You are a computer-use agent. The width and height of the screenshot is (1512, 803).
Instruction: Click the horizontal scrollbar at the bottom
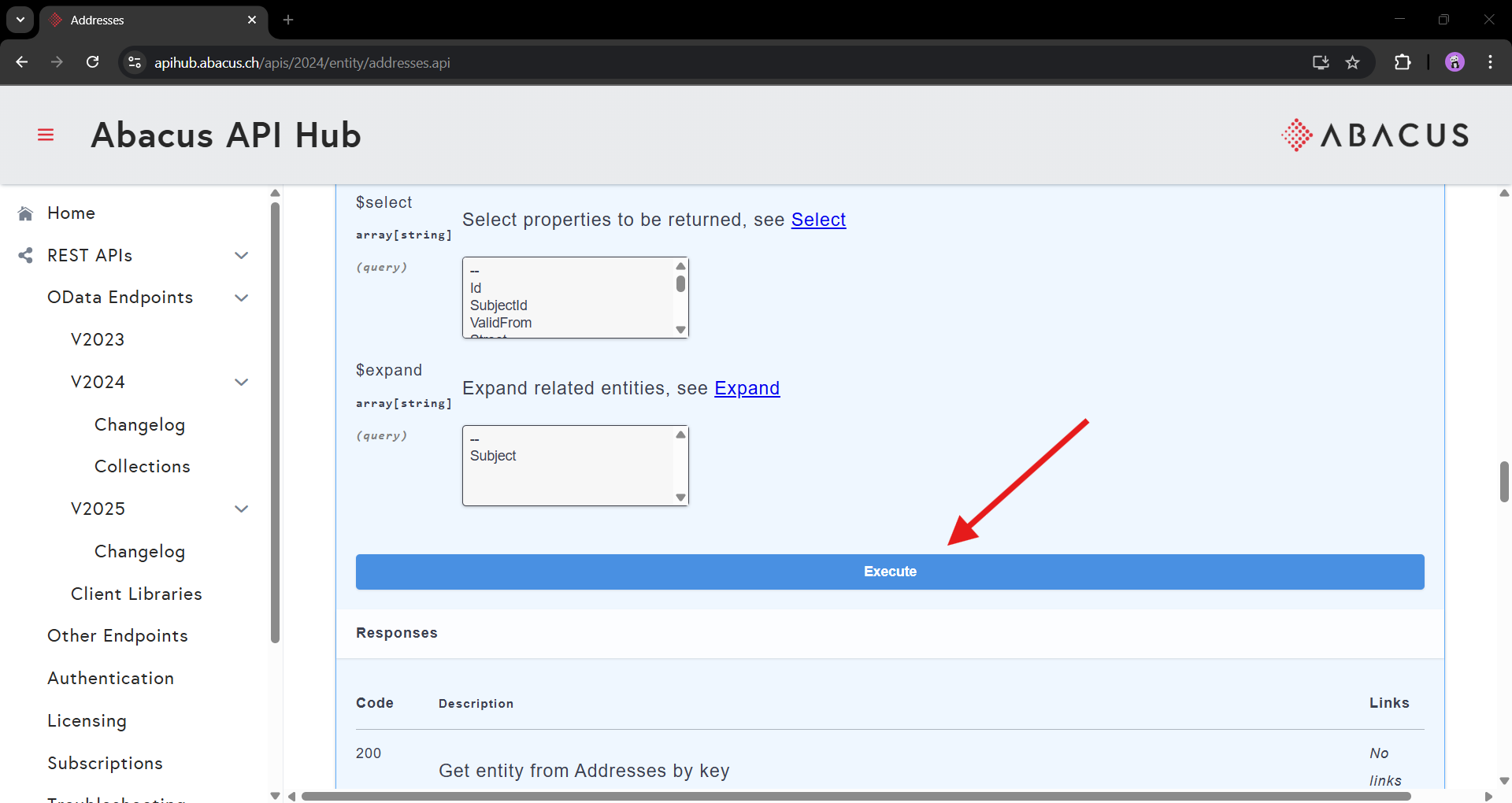(x=856, y=796)
